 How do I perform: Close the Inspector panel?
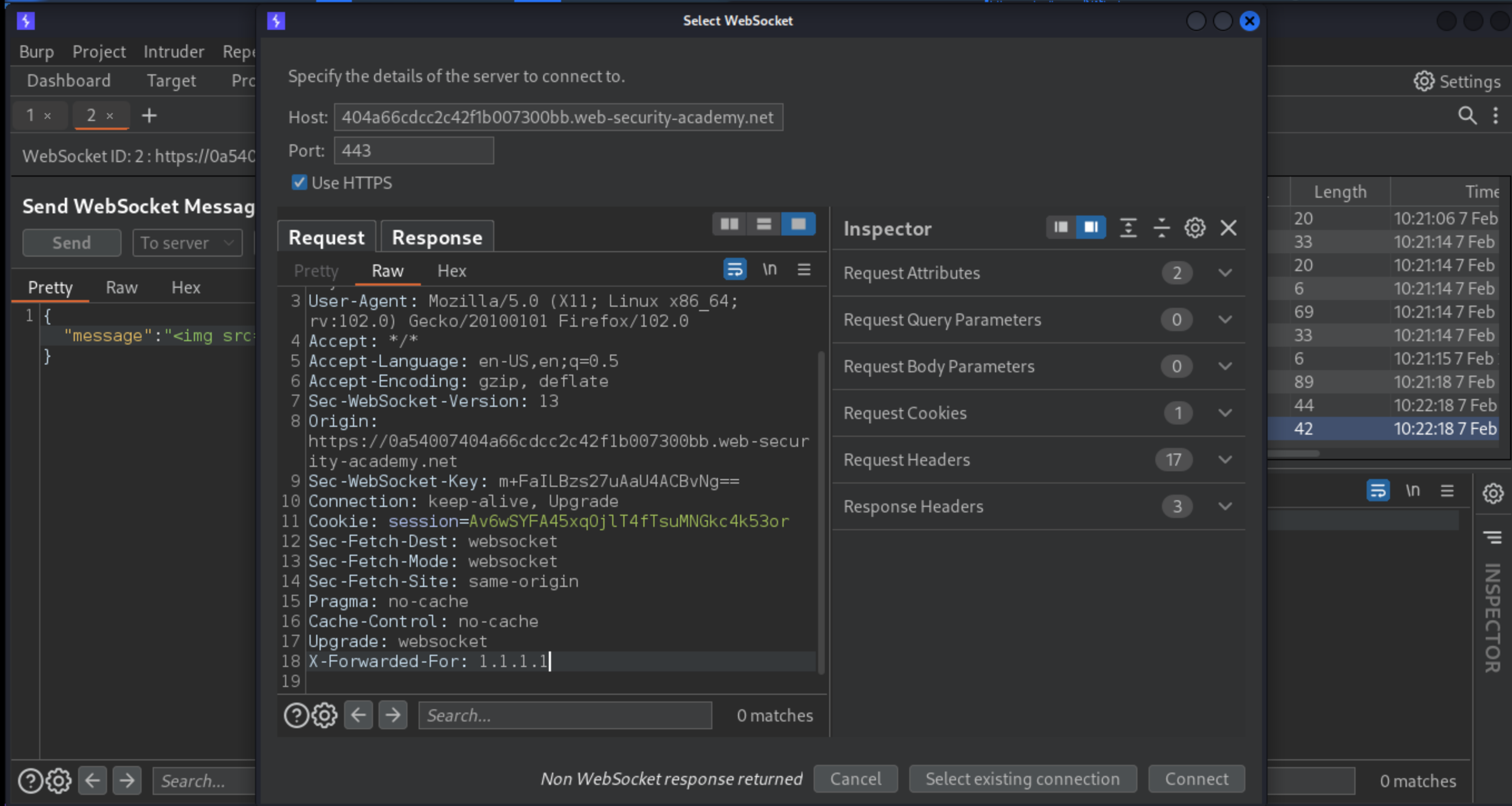click(1228, 228)
